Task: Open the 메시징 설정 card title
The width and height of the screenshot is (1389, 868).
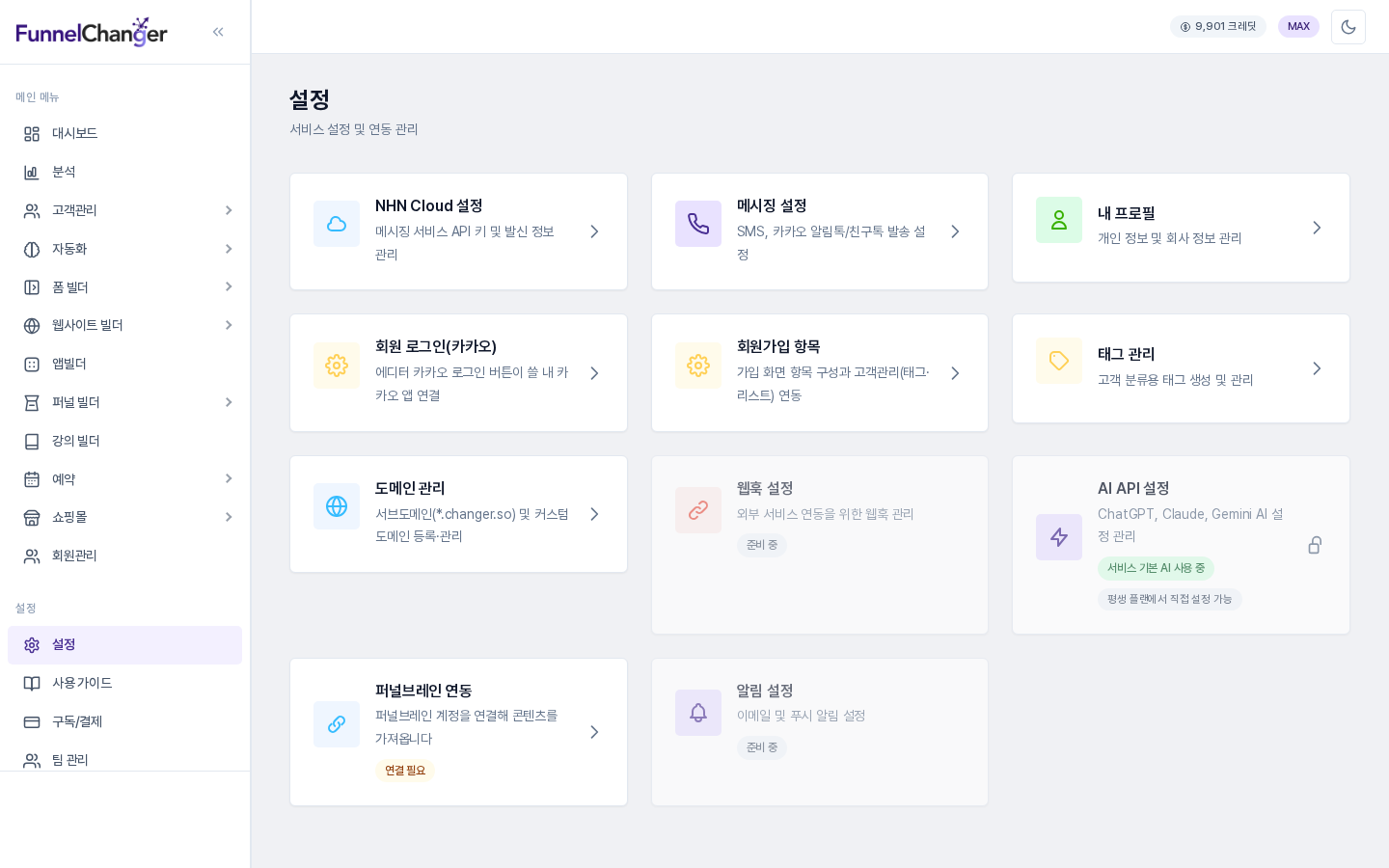Action: point(772,205)
